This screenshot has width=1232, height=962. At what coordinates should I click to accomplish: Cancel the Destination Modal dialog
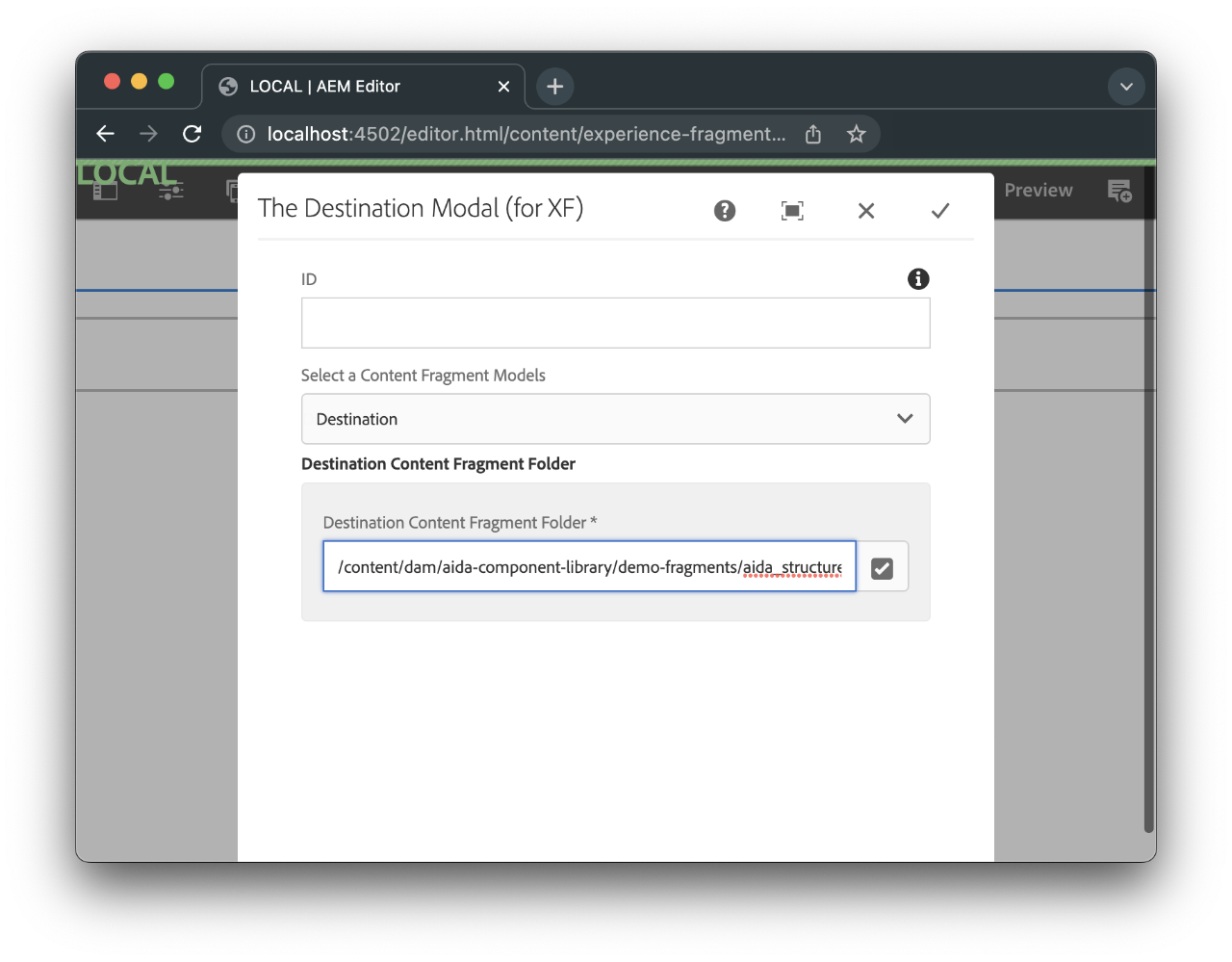tap(866, 211)
